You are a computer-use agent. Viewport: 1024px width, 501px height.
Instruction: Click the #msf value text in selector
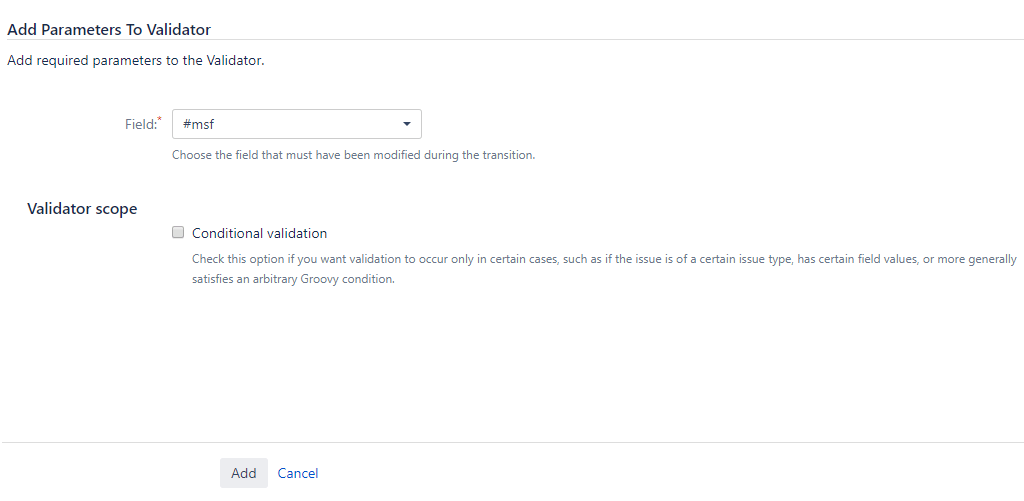coord(199,124)
